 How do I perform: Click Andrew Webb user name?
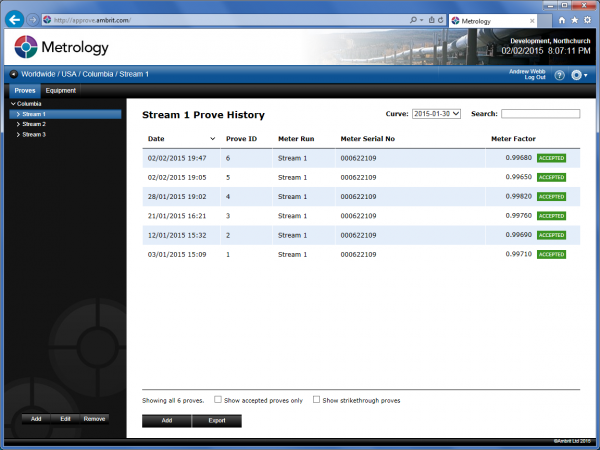[527, 72]
